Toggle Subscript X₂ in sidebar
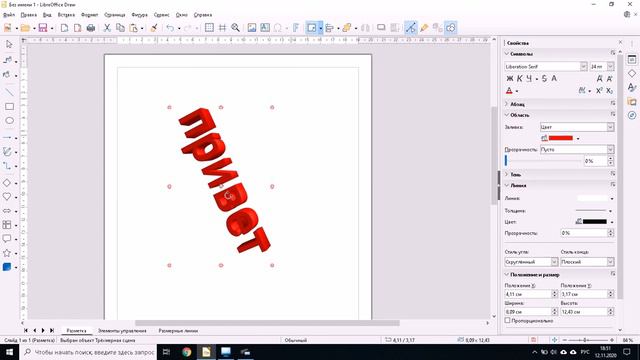Image resolution: width=640 pixels, height=360 pixels. click(609, 91)
